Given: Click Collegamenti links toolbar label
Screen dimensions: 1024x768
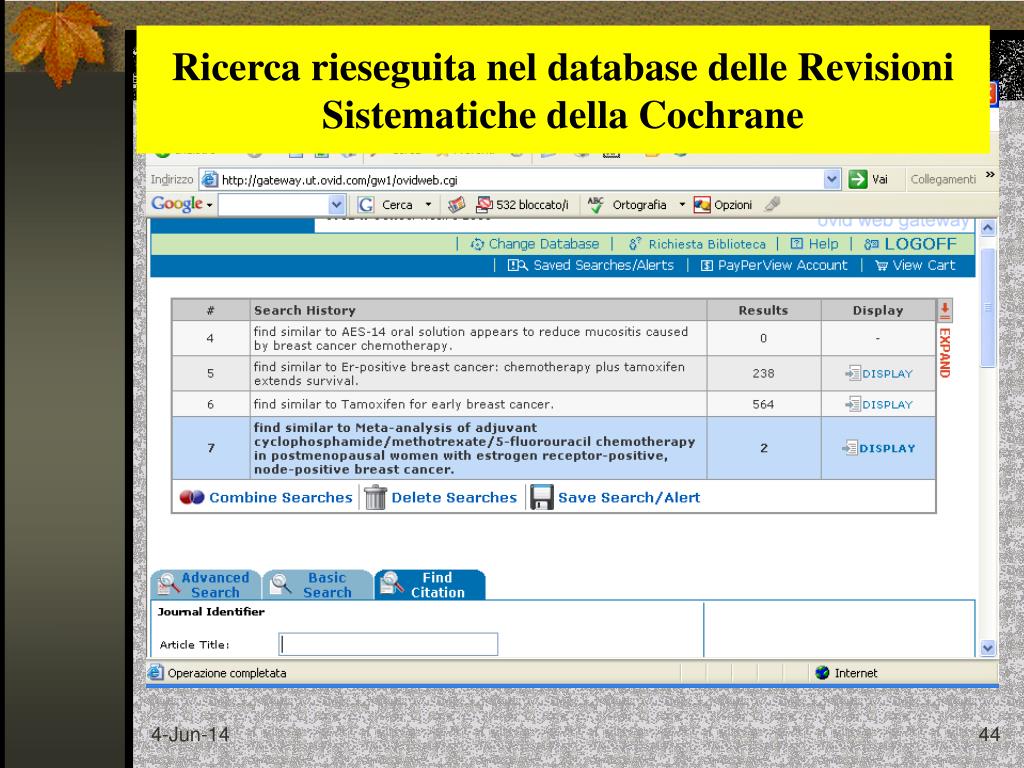Looking at the screenshot, I should tap(943, 180).
